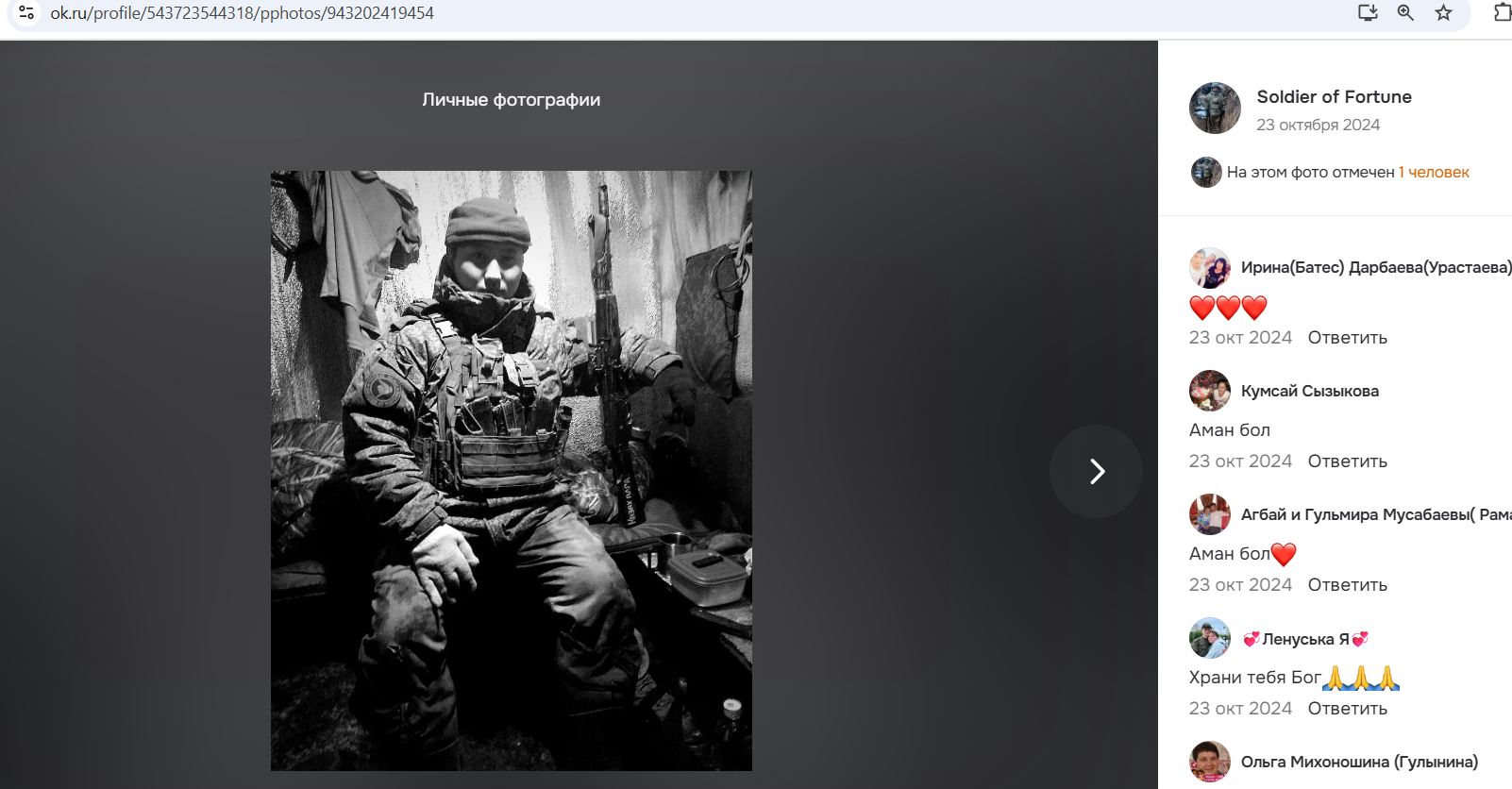Click the small tagged-person avatar
Viewport: 1512px width, 789px height.
pos(1206,172)
